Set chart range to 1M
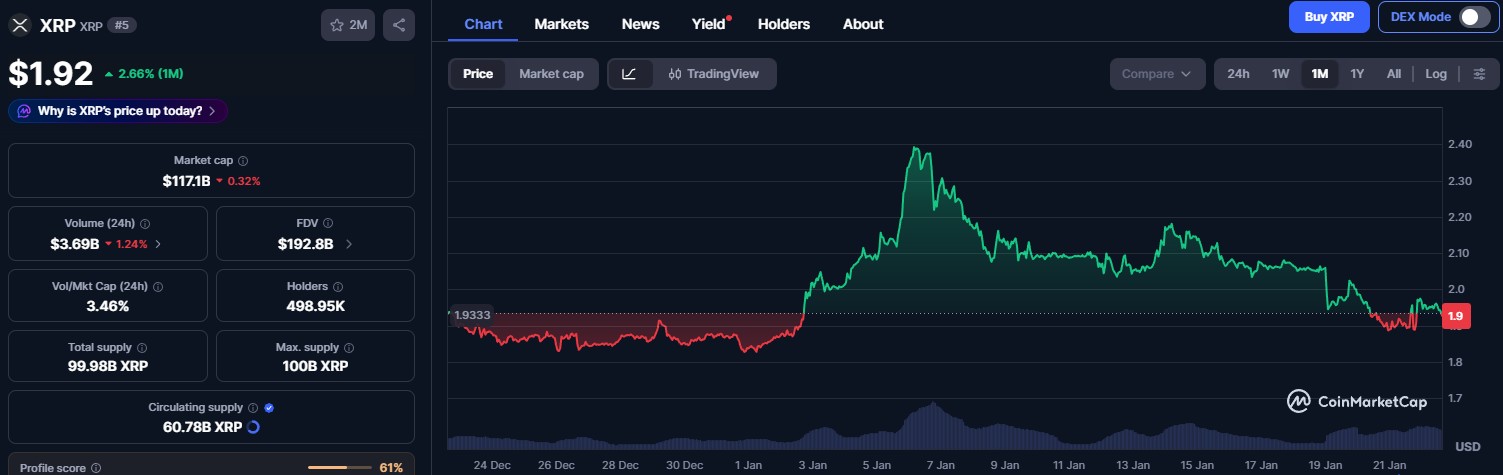Screen dimensions: 1503x475 pos(1319,74)
